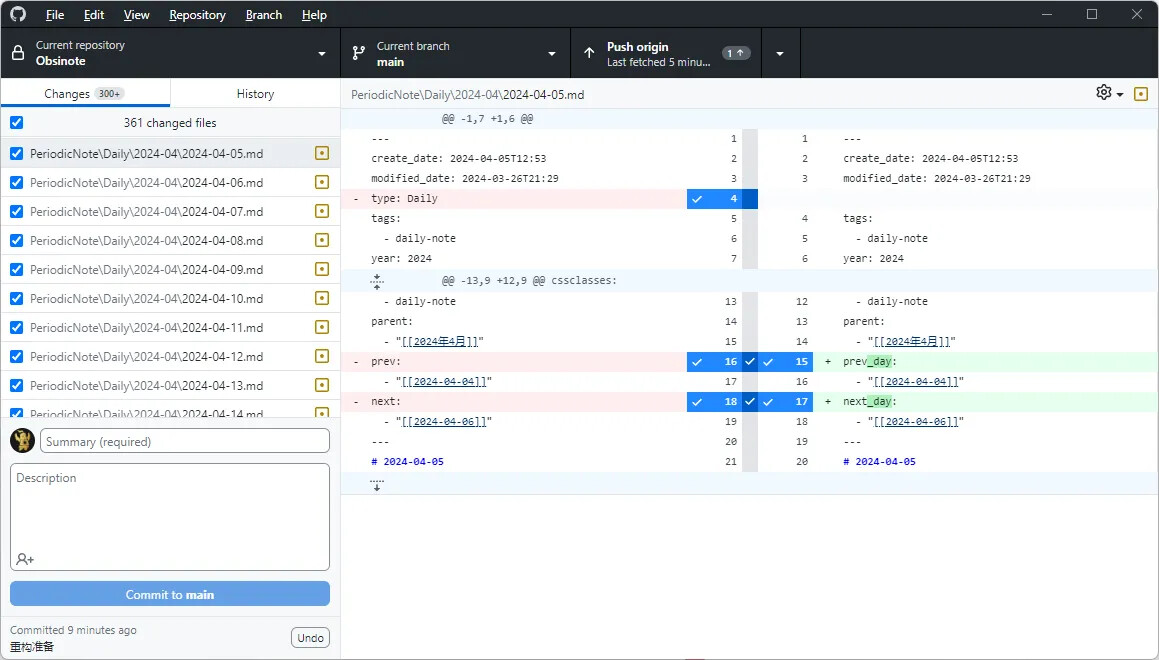1159x660 pixels.
Task: Uncheck the 2024-04-06.md file checkbox
Action: click(16, 183)
